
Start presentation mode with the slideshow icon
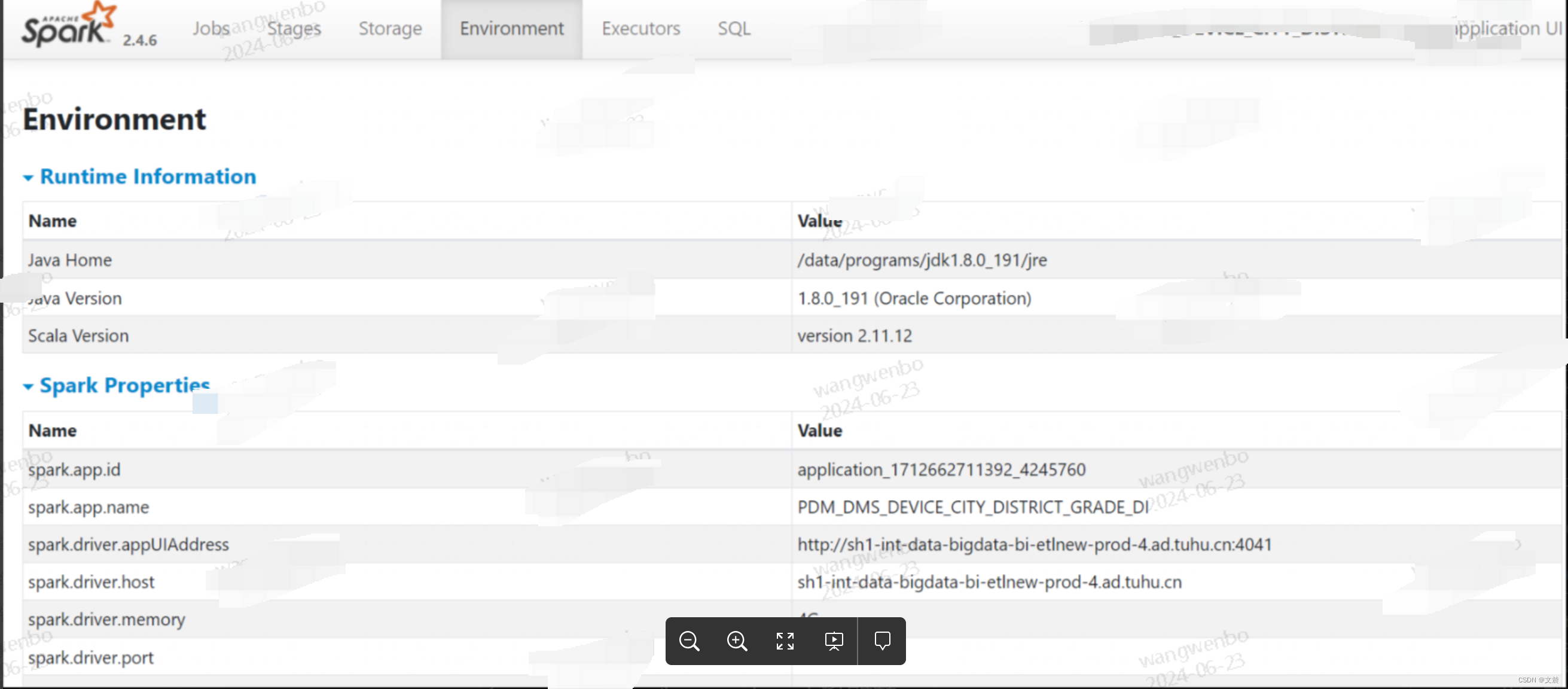(x=834, y=641)
